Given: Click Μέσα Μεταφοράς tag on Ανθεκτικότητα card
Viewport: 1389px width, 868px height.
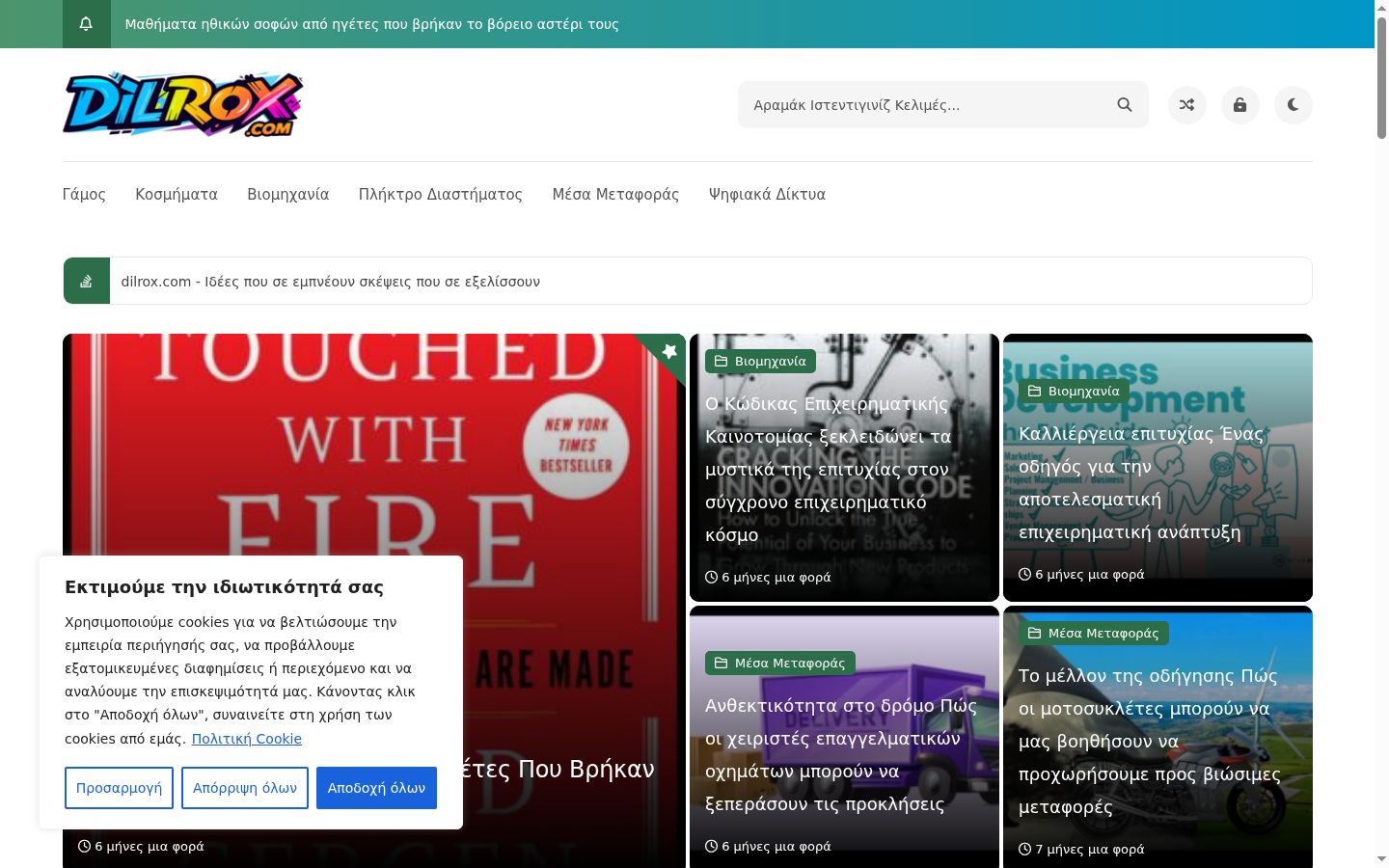Looking at the screenshot, I should [x=780, y=664].
